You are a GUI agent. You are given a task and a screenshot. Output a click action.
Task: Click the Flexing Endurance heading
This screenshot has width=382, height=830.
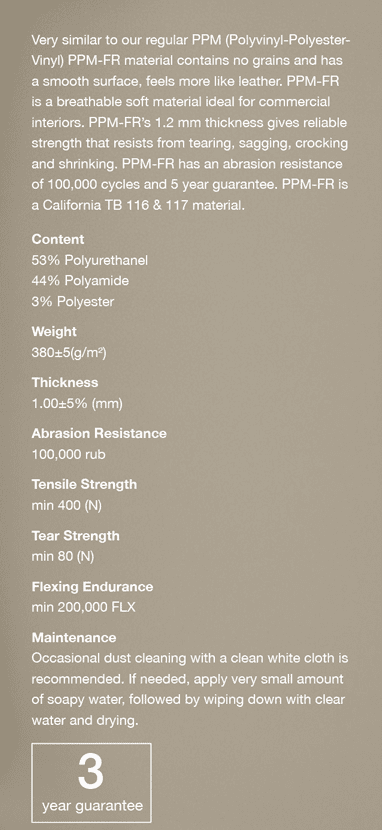(x=92, y=587)
